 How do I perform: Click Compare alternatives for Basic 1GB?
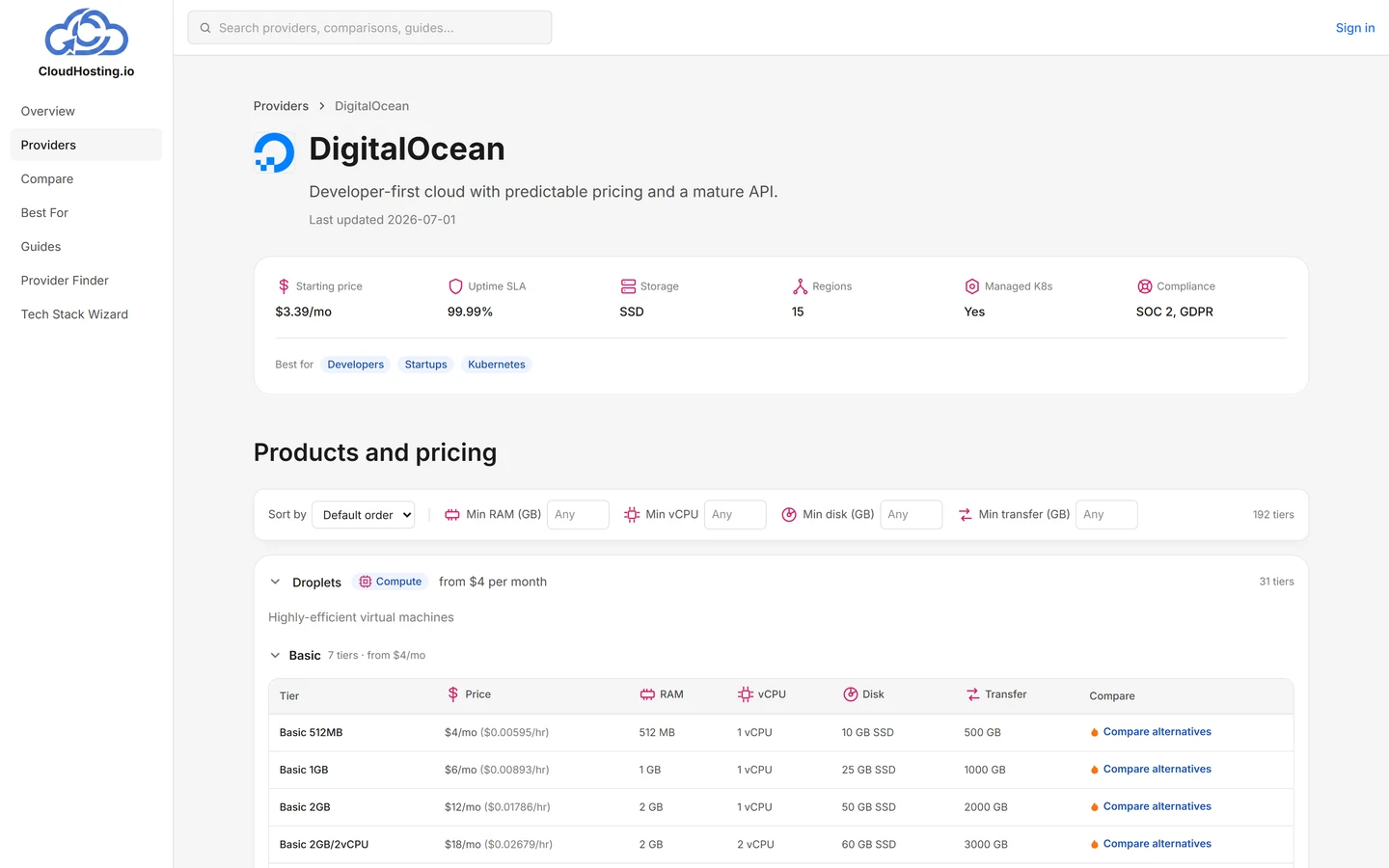coord(1157,770)
